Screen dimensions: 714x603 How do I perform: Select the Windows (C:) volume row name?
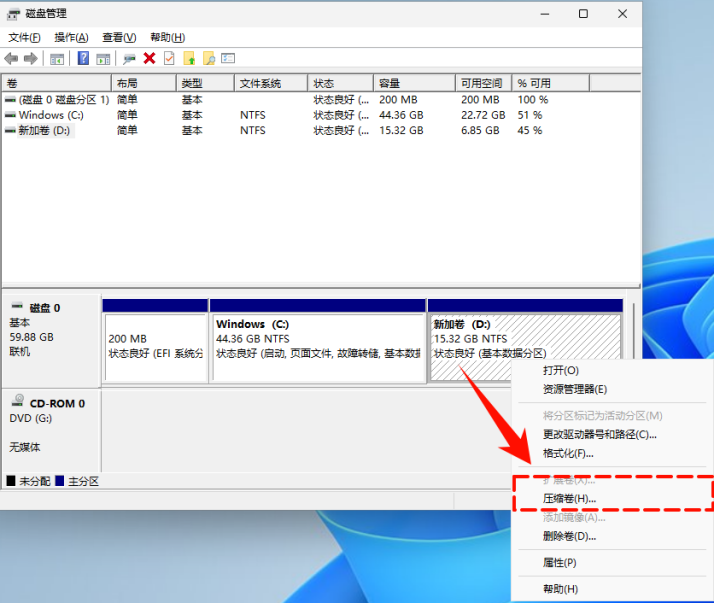pos(51,115)
